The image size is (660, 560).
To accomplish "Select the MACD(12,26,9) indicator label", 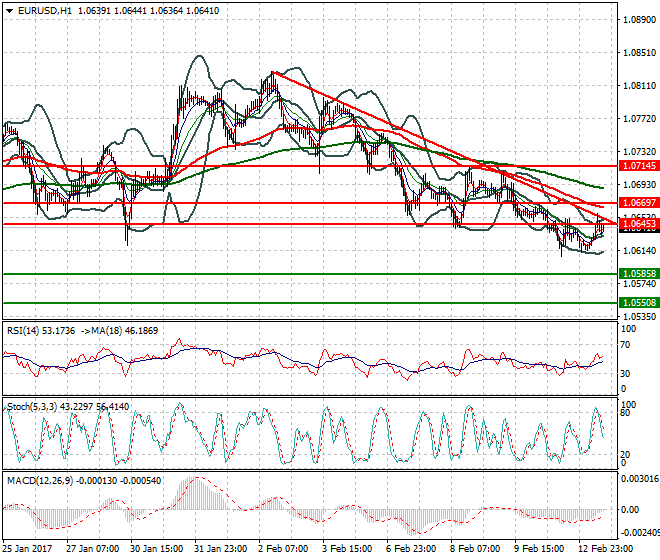I will 40,481.
